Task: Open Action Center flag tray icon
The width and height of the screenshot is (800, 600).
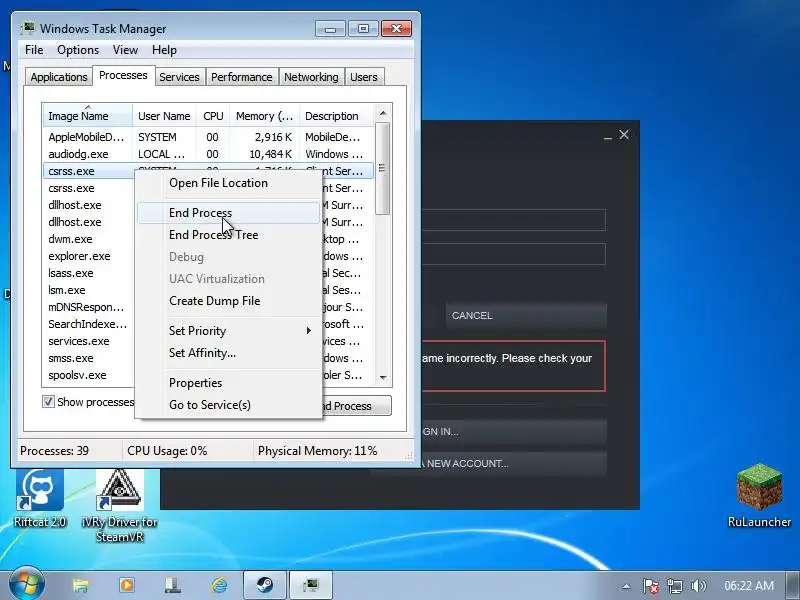Action: pos(650,586)
